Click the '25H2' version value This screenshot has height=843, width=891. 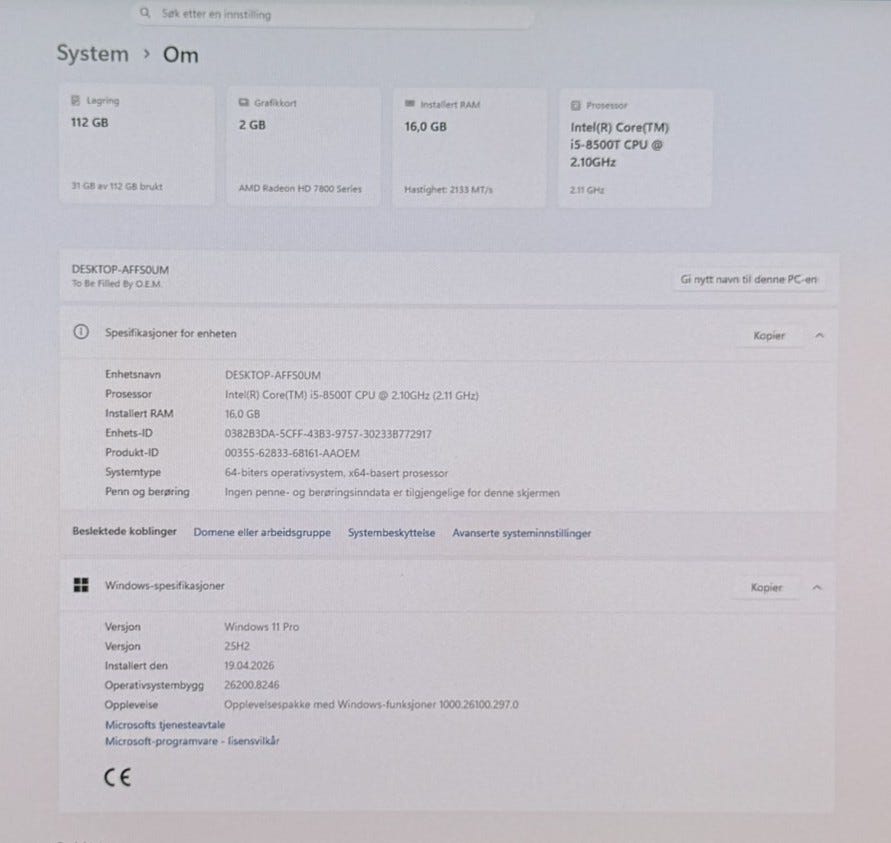click(x=237, y=646)
